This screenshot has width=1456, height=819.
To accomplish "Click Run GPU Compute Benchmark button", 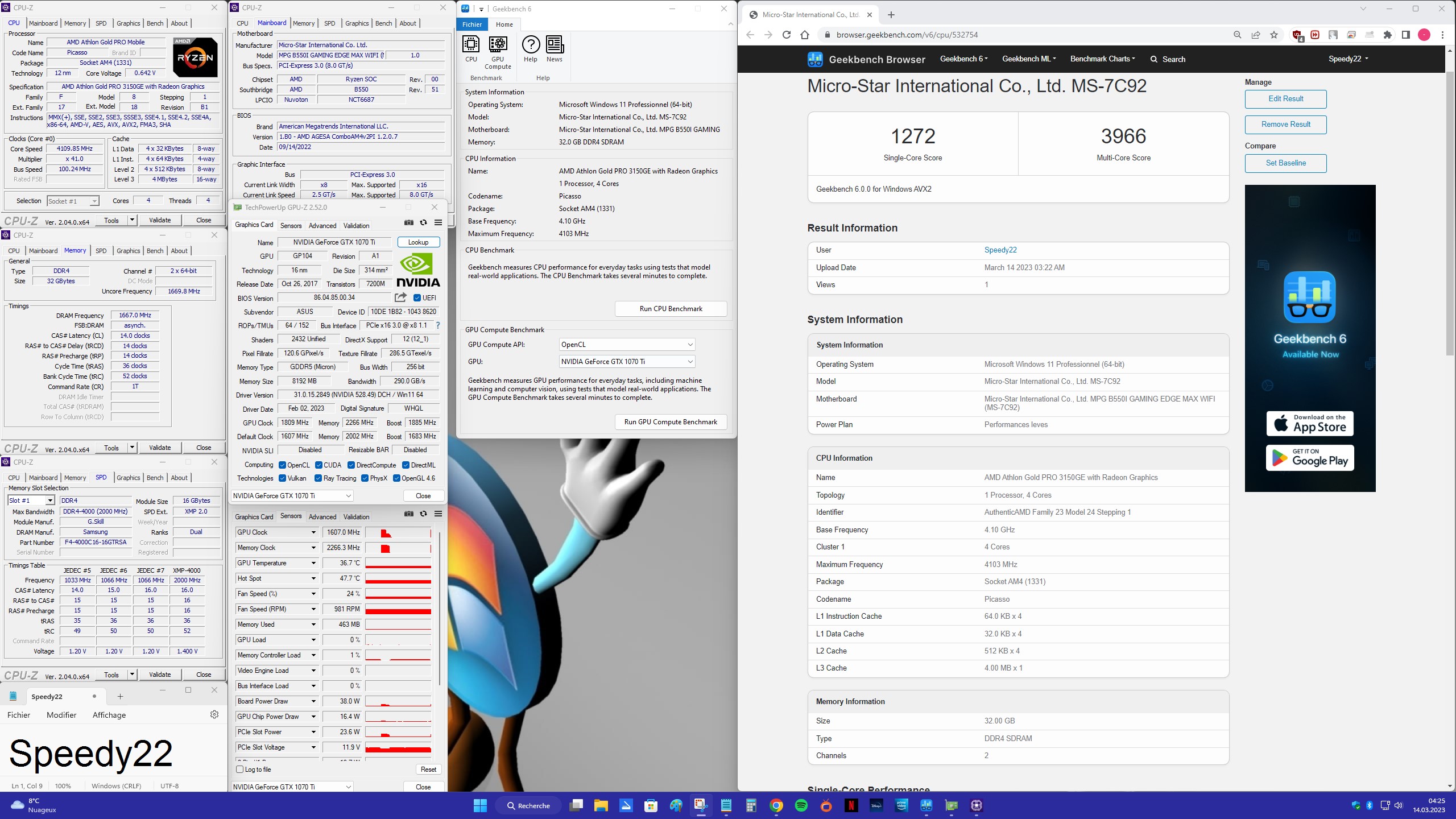I will [671, 421].
